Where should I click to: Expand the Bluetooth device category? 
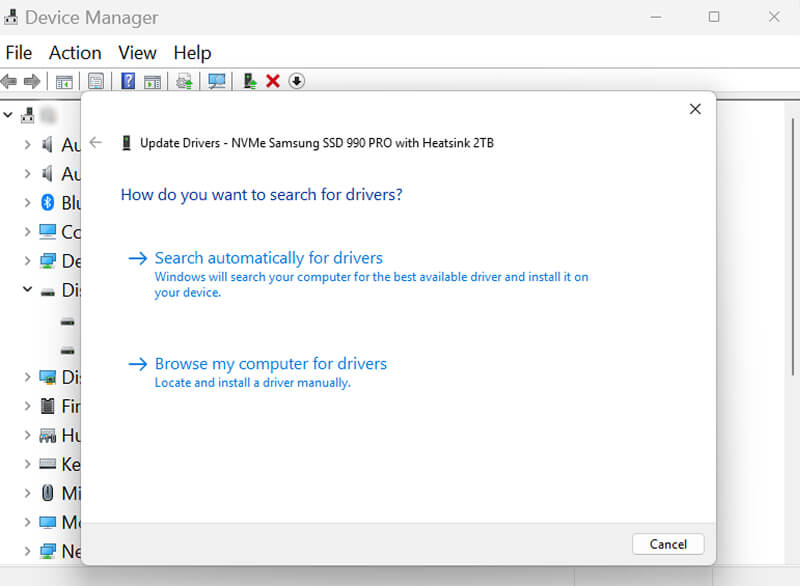point(27,202)
